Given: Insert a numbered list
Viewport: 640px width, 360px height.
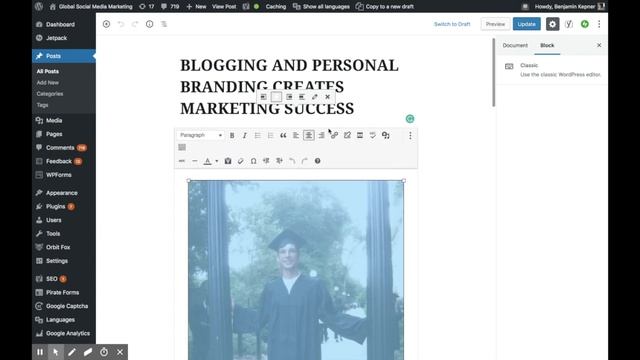Looking at the screenshot, I should tap(270, 136).
